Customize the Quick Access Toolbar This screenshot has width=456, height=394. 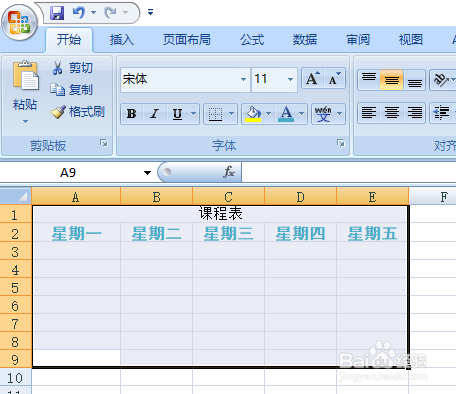pyautogui.click(x=150, y=12)
